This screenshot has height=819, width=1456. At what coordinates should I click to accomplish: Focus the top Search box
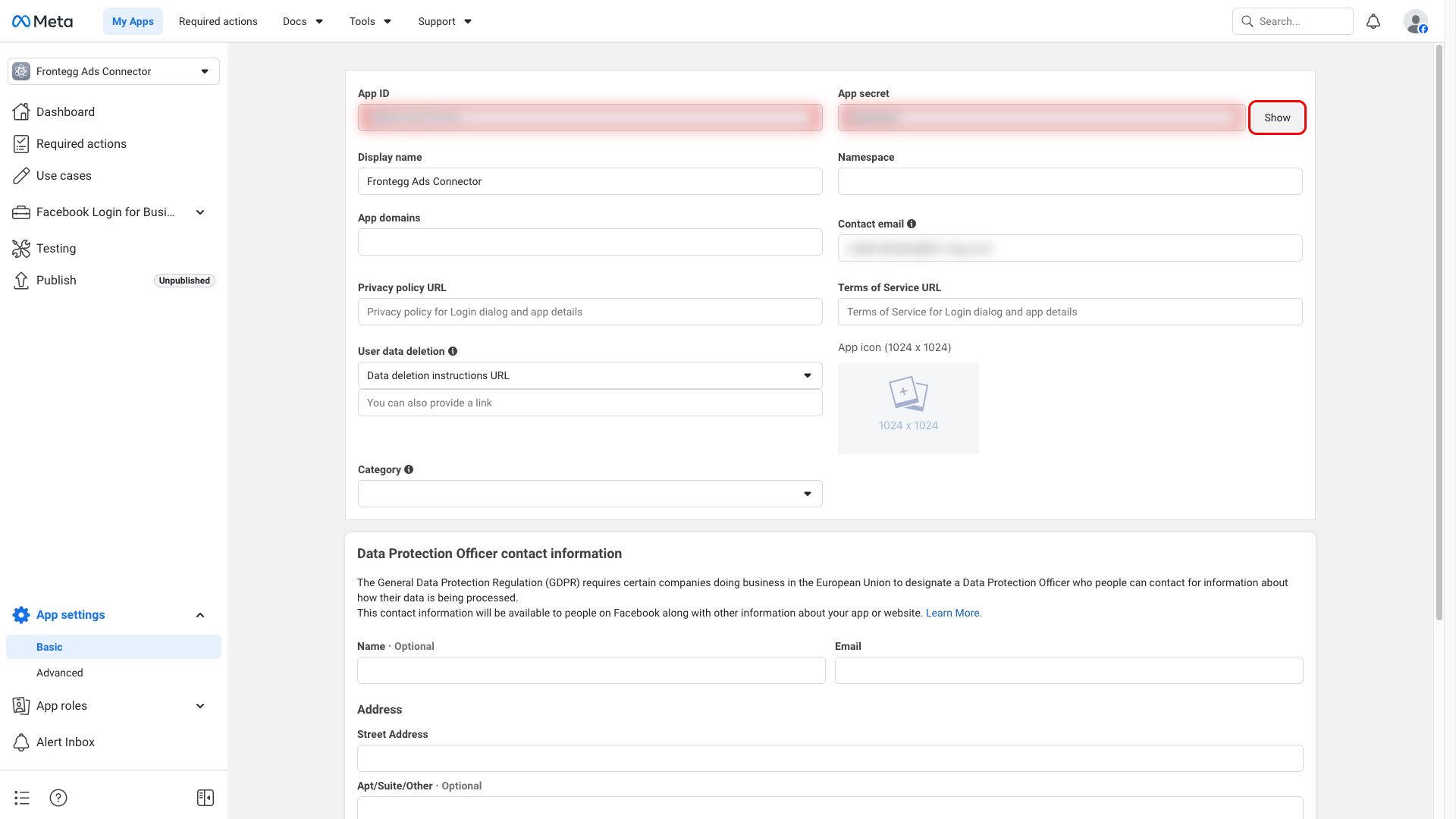pyautogui.click(x=1293, y=21)
